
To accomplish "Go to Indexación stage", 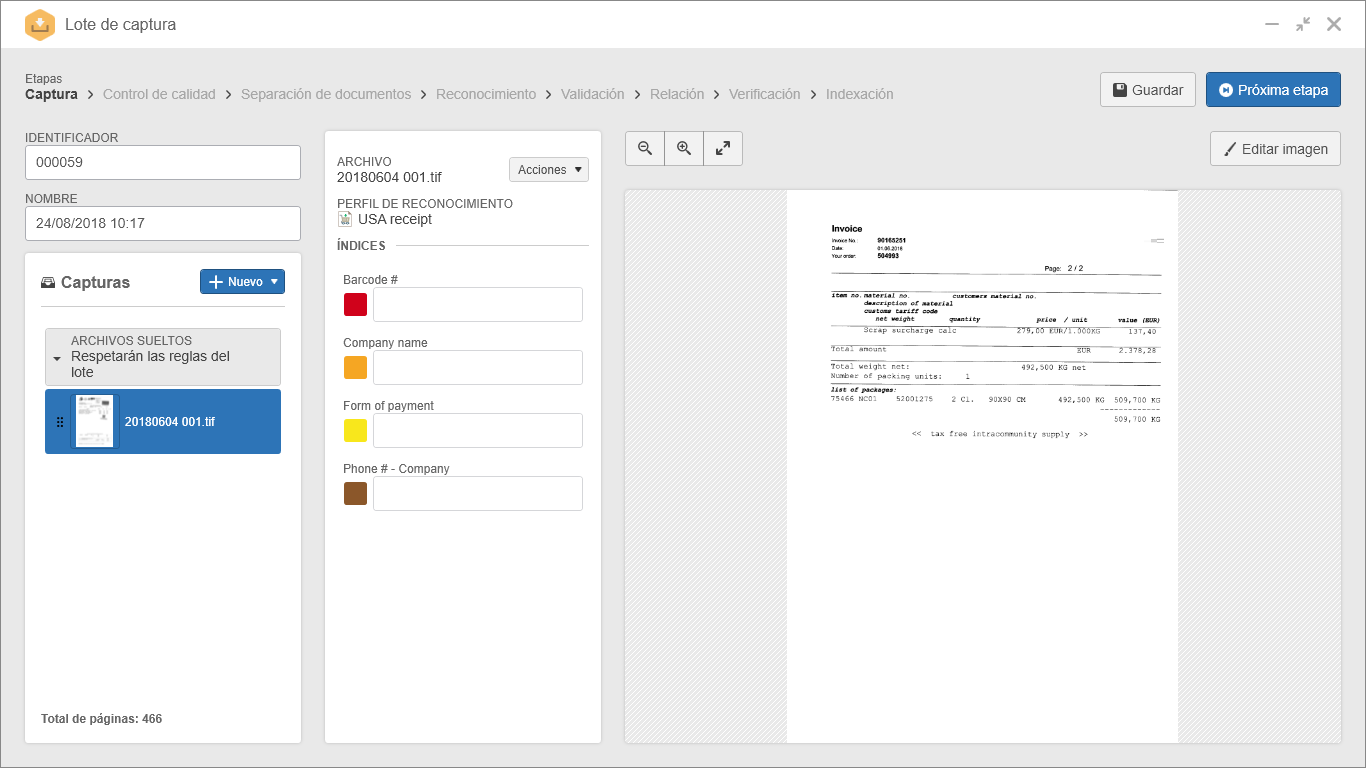I will tap(860, 94).
